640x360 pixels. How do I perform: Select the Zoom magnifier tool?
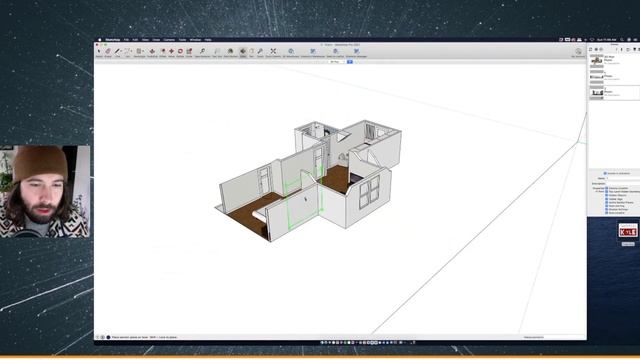point(260,51)
